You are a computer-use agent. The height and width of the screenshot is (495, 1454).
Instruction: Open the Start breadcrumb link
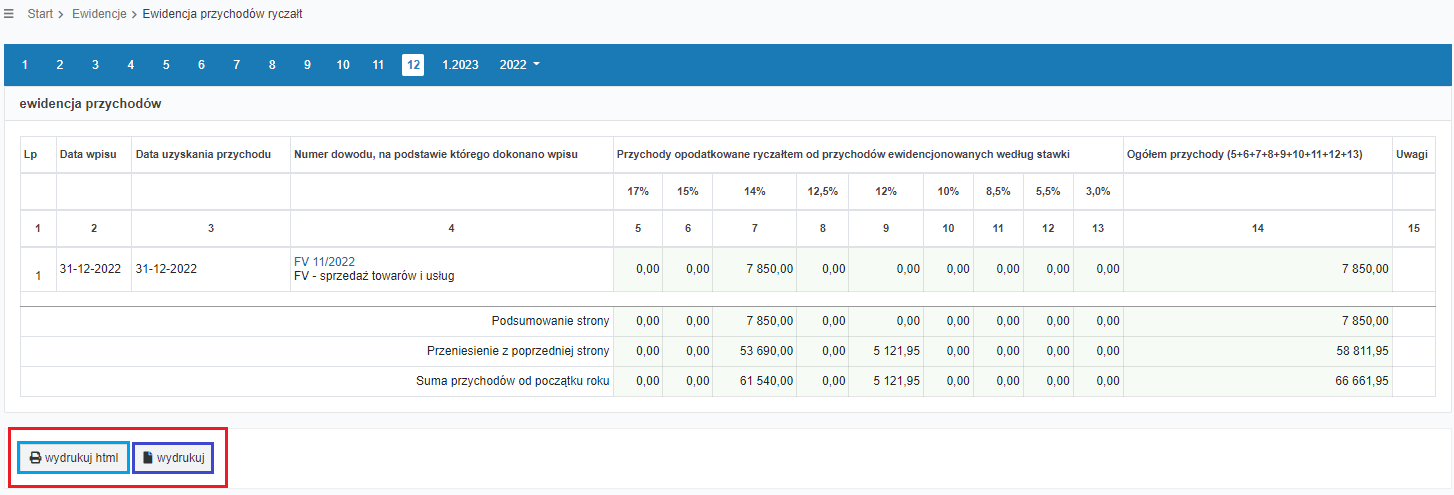coord(41,14)
